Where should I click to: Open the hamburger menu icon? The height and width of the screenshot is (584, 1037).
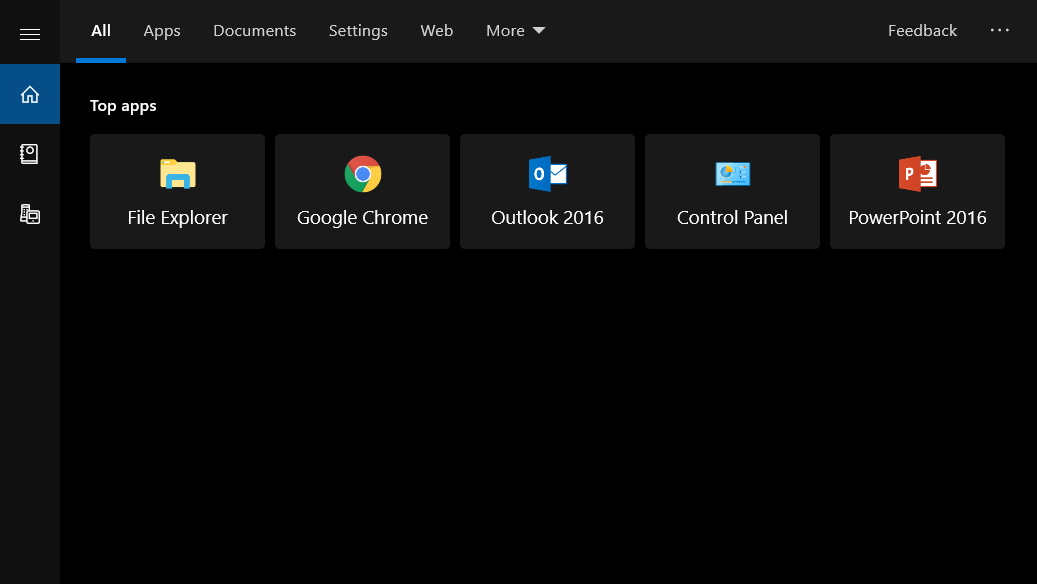pyautogui.click(x=30, y=34)
